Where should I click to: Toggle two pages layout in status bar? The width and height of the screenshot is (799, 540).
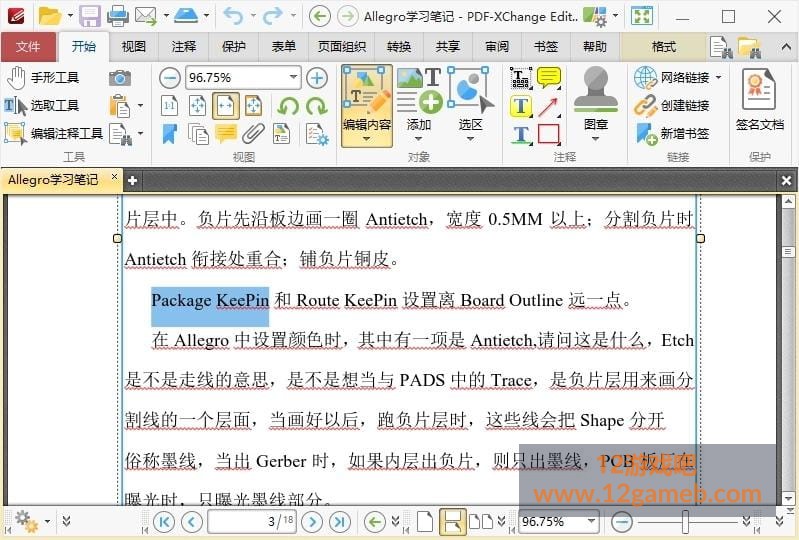click(481, 522)
